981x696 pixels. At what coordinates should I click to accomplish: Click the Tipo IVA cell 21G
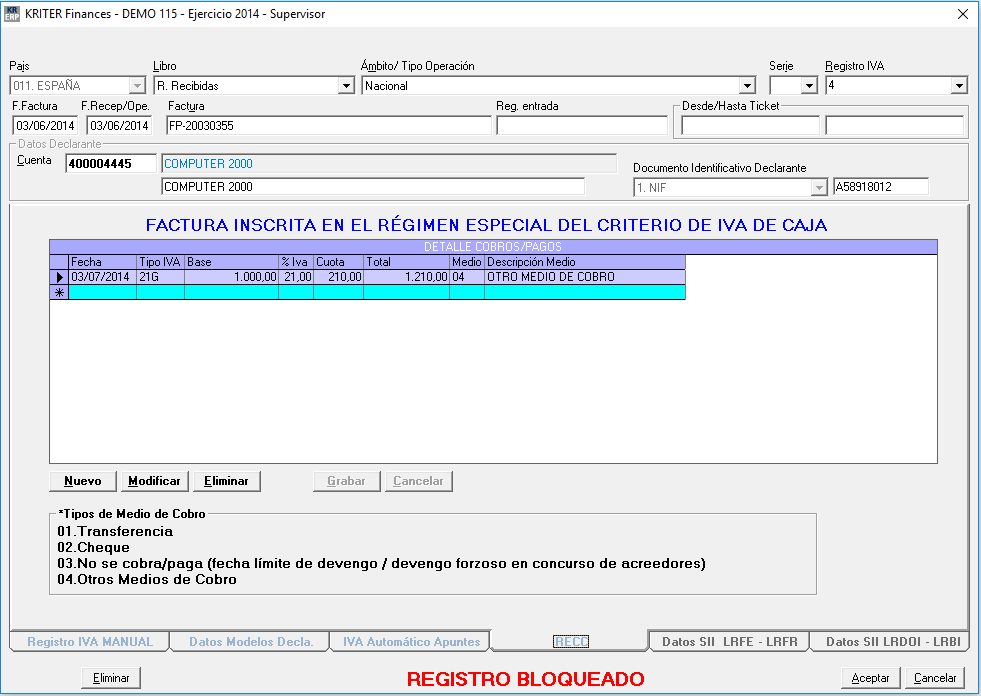[161, 277]
